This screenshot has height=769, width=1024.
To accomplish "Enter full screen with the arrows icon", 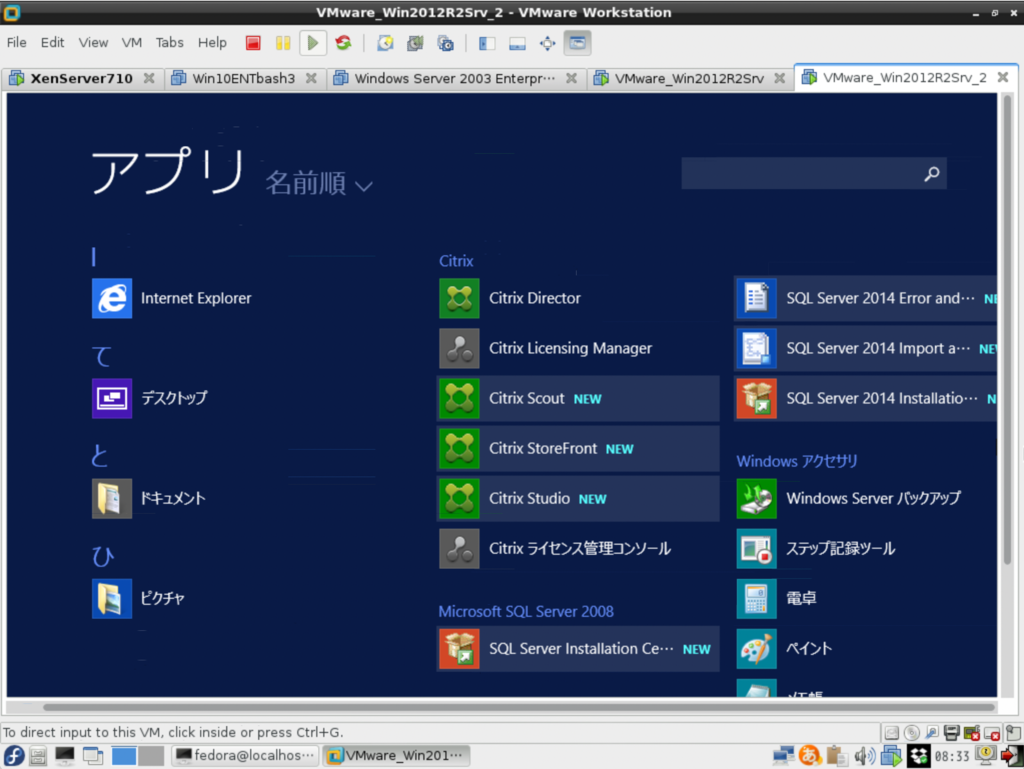I will (x=547, y=43).
